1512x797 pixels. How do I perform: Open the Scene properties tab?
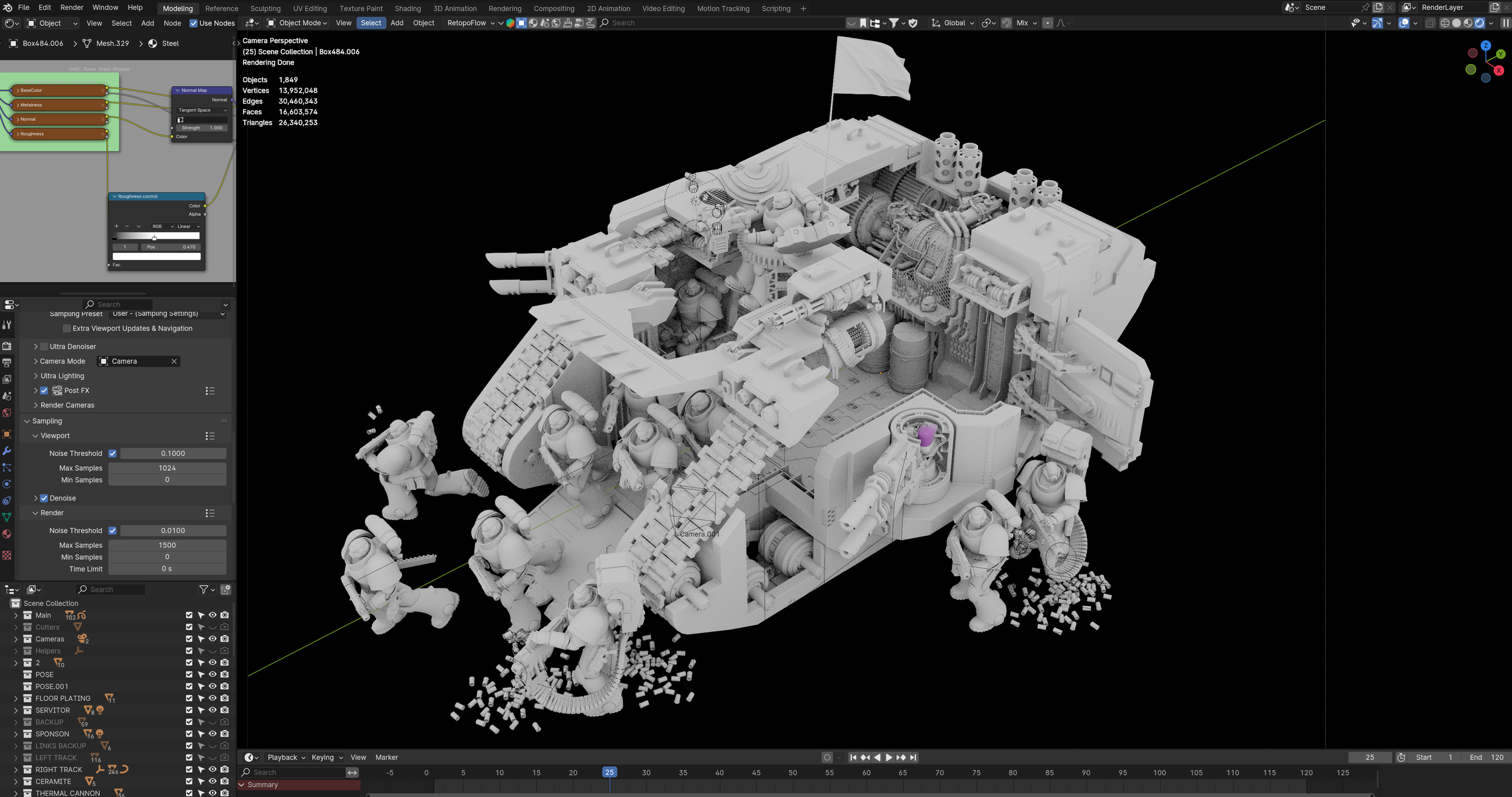pyautogui.click(x=7, y=396)
